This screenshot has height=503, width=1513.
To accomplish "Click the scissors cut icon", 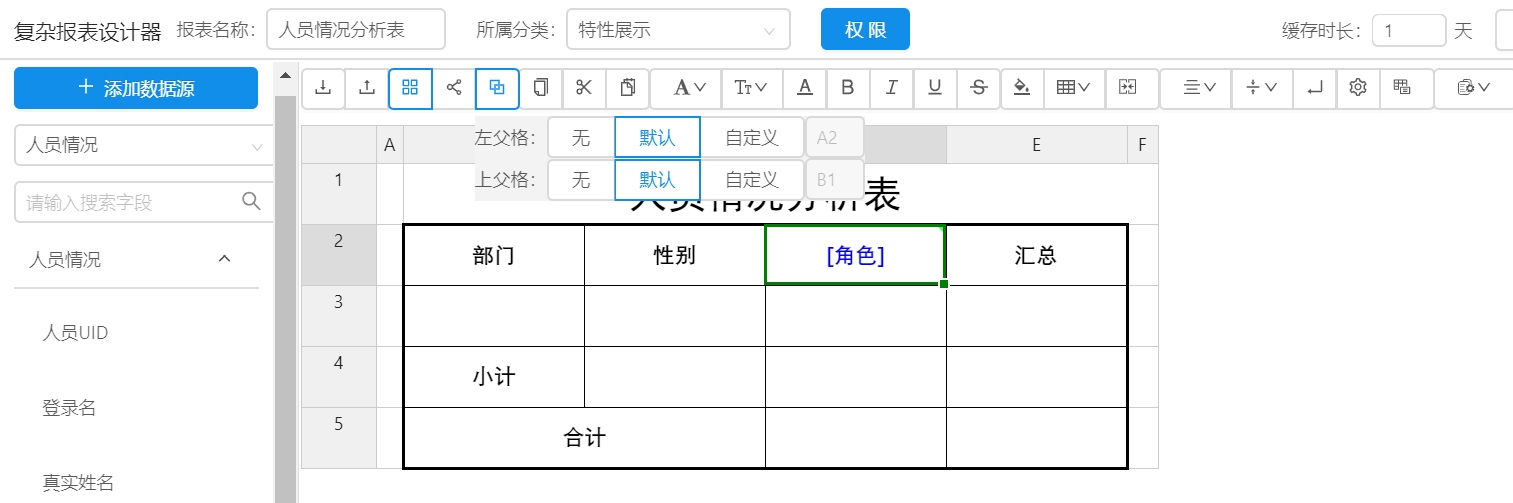I will click(x=584, y=88).
